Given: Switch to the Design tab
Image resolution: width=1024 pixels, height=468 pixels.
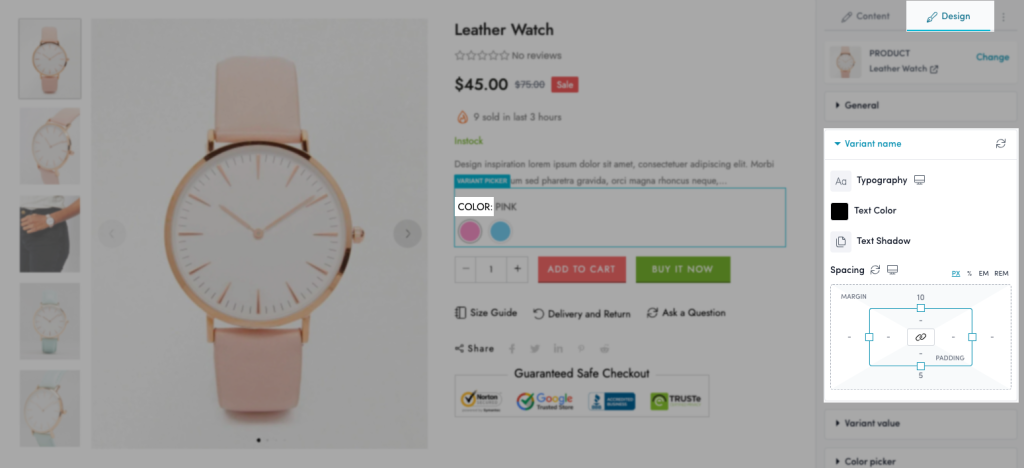Looking at the screenshot, I should point(949,16).
